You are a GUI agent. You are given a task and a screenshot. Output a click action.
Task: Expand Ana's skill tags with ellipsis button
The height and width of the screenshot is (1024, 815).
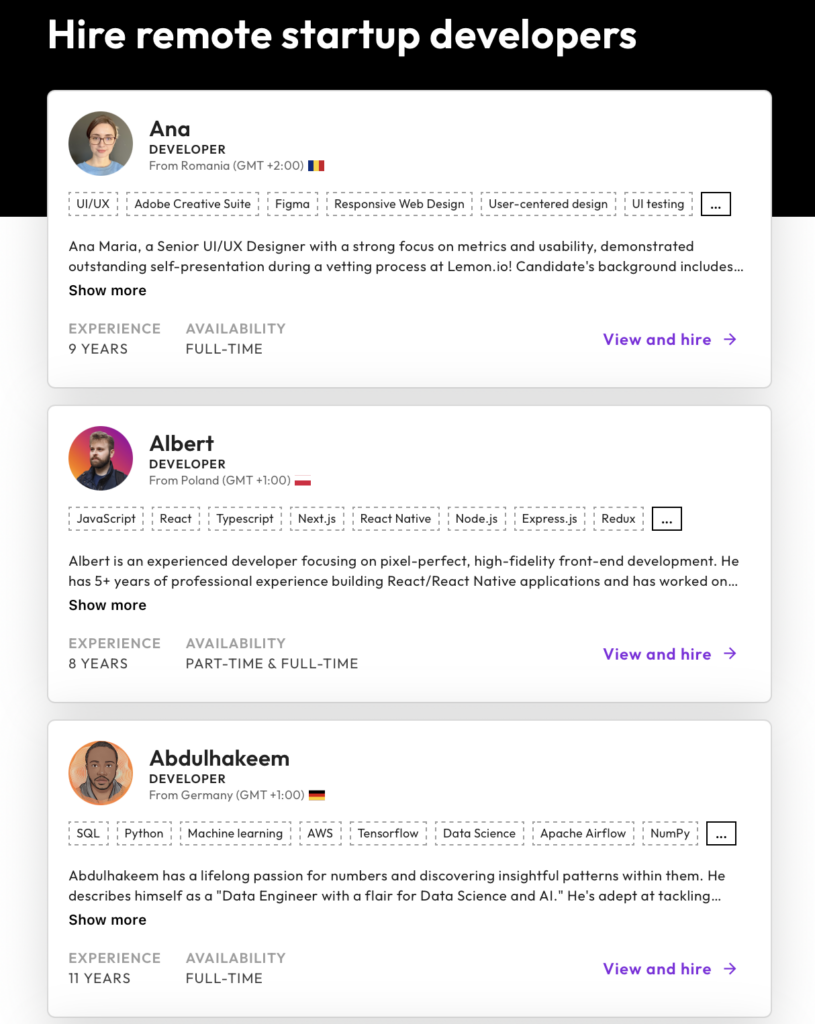(x=716, y=204)
